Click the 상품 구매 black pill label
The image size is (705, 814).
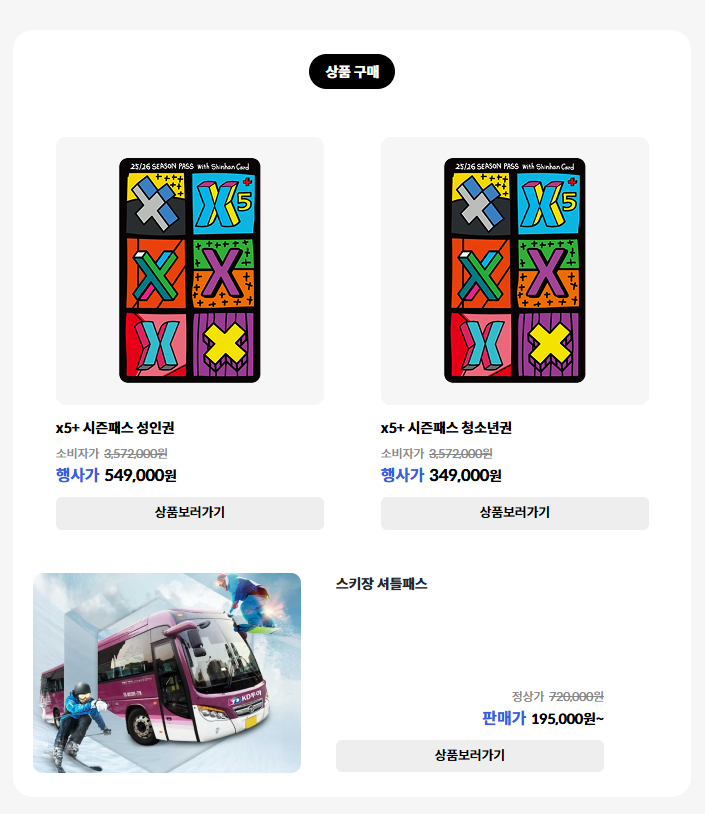(351, 71)
